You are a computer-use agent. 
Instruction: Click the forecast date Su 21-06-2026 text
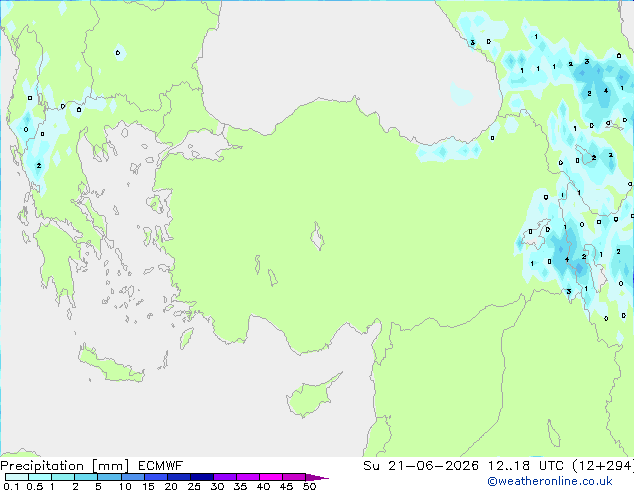421,466
